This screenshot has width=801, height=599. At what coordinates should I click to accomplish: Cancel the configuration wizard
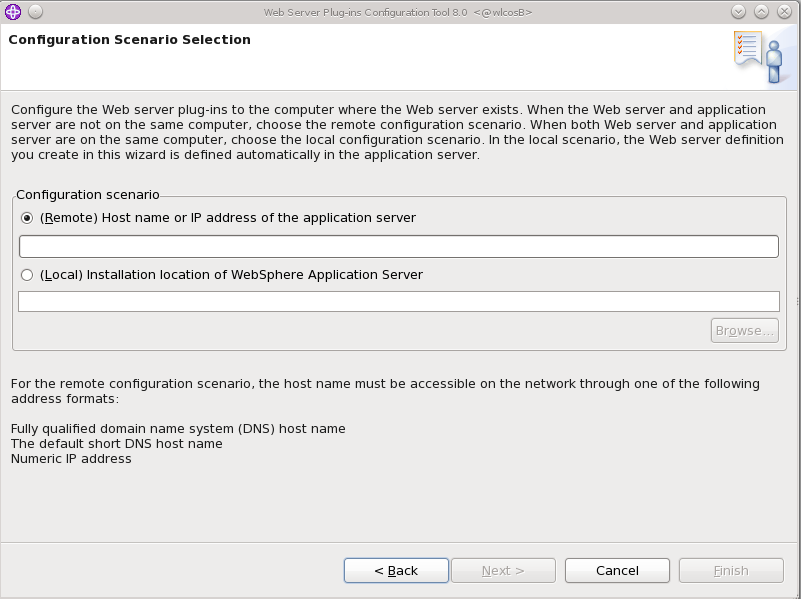617,570
